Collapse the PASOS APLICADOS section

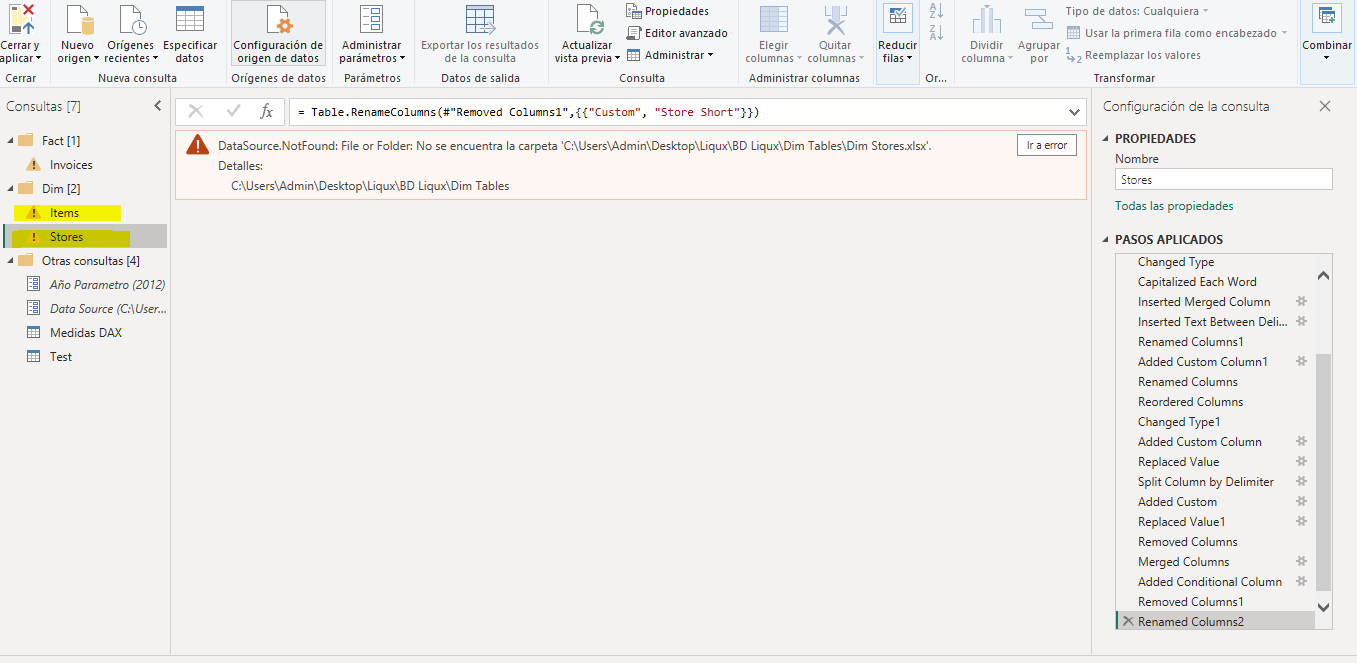tap(1107, 240)
